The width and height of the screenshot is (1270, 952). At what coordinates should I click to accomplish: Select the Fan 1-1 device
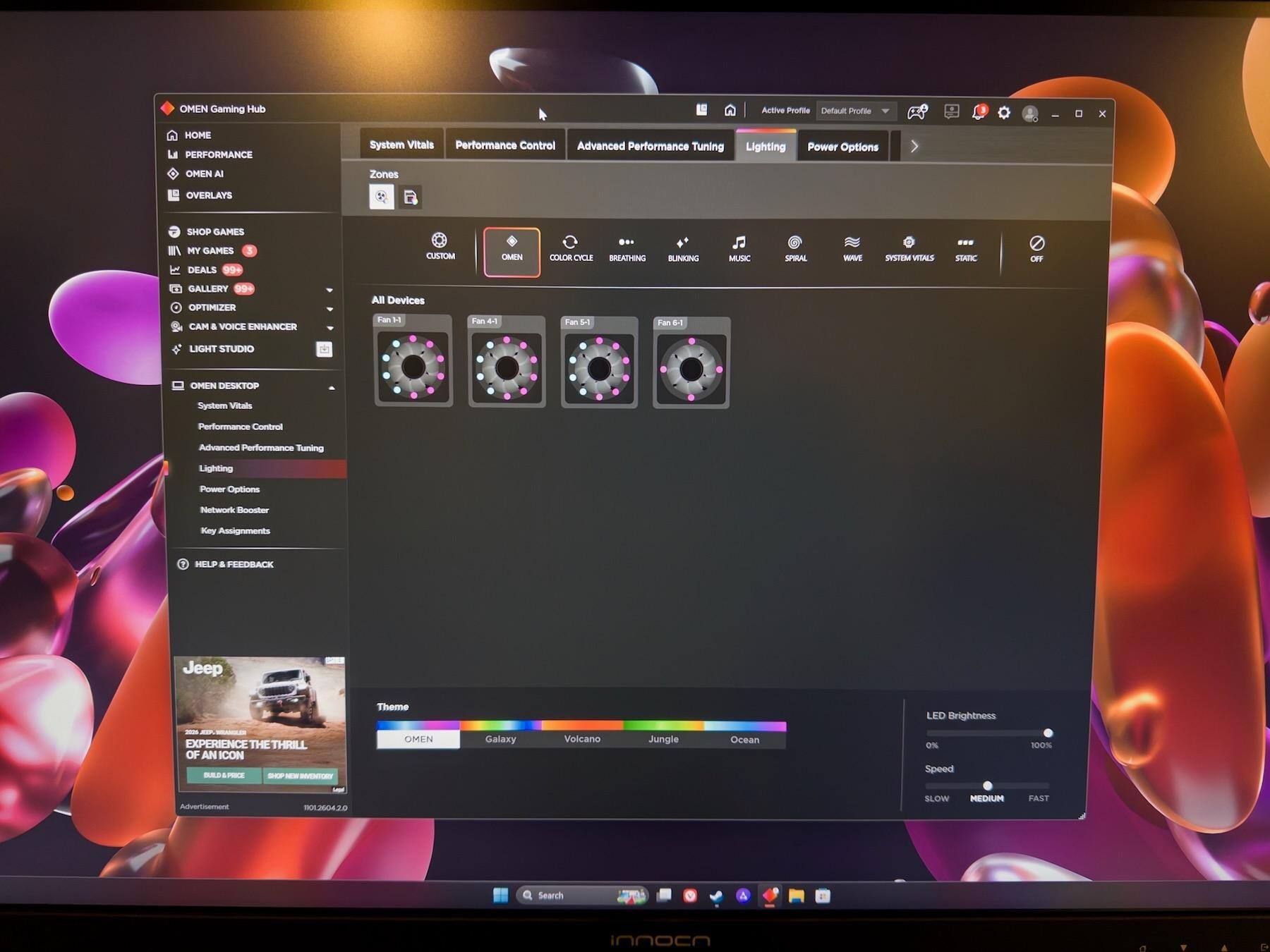413,360
